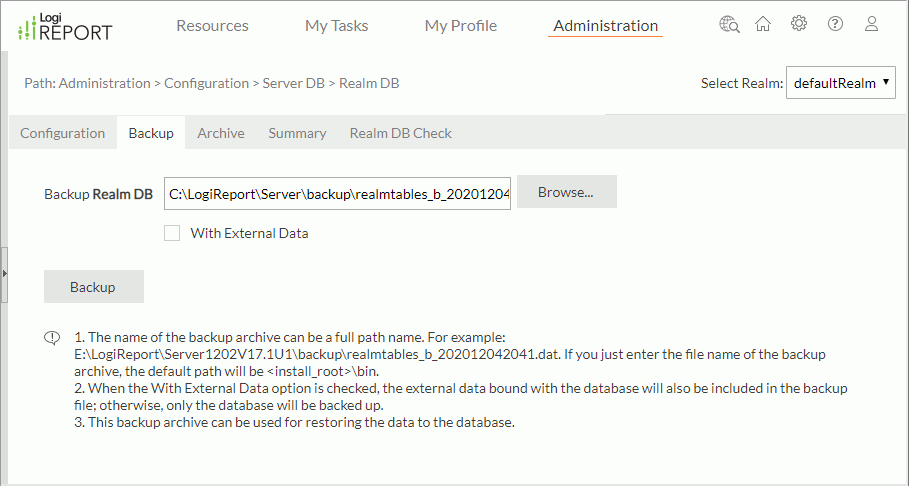The width and height of the screenshot is (909, 486).
Task: Switch to the Archive tab
Action: (x=220, y=133)
